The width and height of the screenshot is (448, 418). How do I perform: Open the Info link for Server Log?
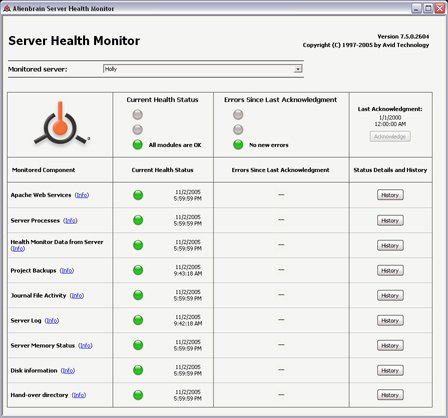(x=52, y=320)
